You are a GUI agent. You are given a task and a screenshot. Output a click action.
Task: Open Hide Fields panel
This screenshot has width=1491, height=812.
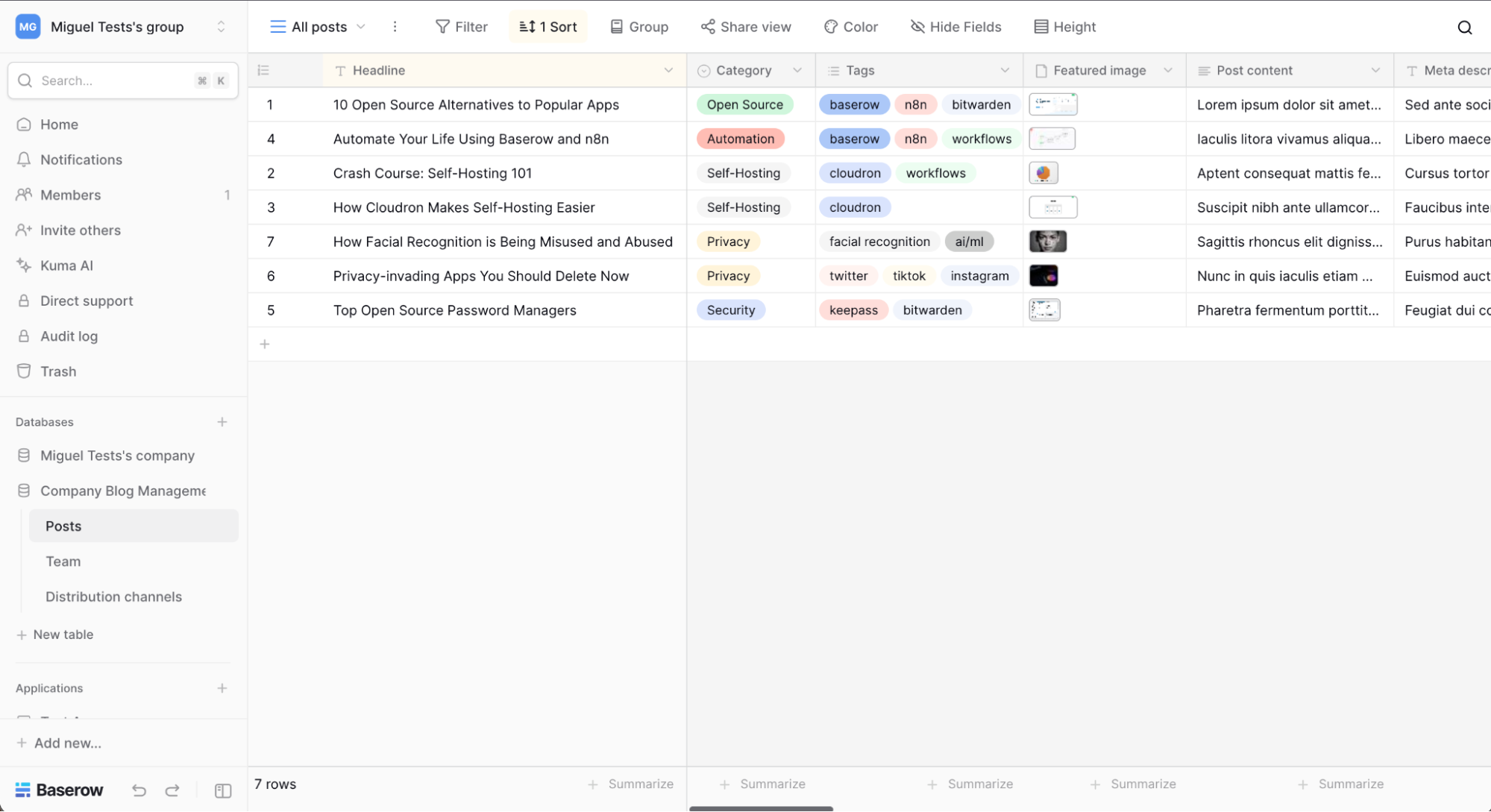(955, 27)
